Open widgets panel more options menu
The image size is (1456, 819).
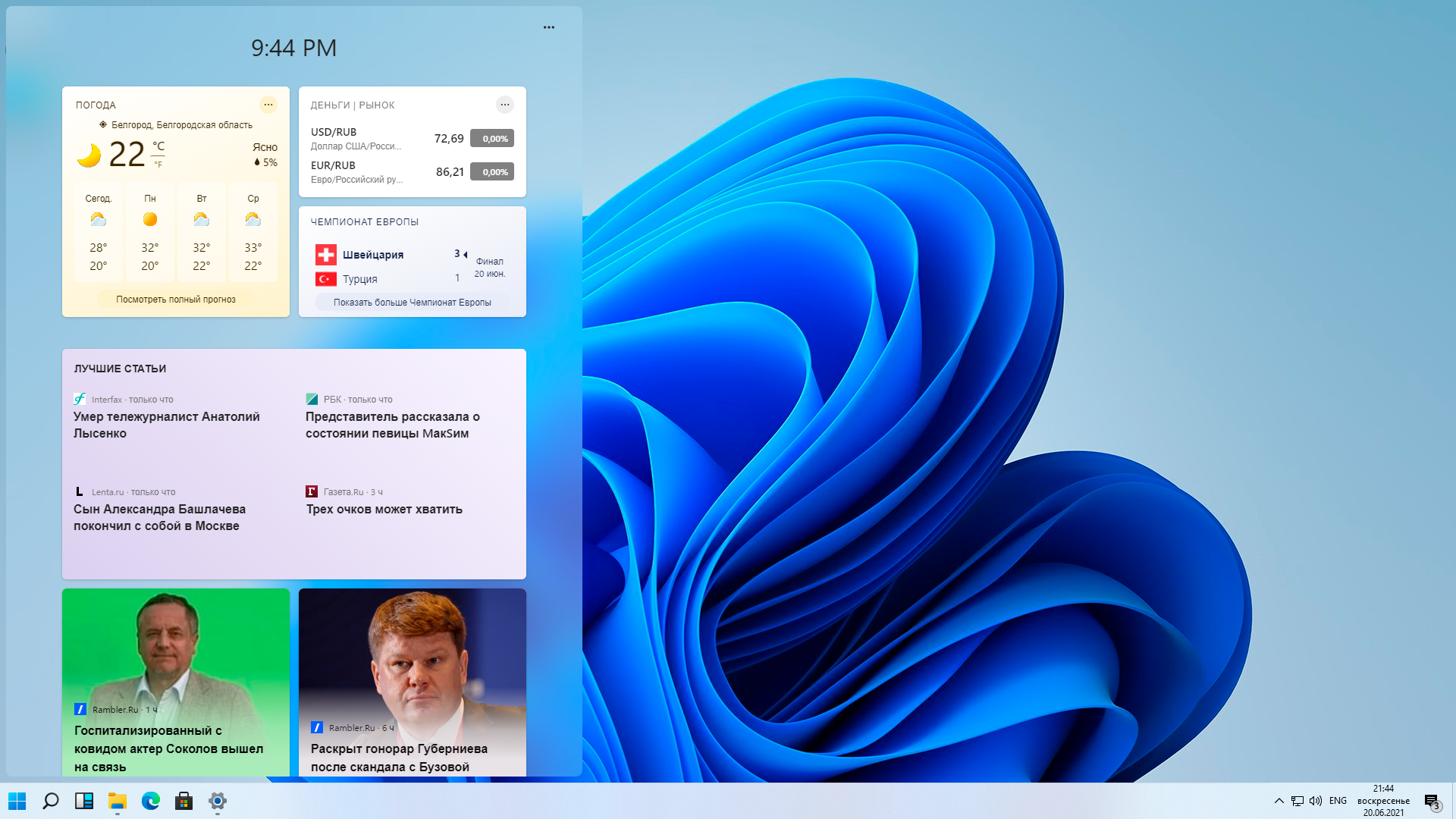click(x=549, y=27)
